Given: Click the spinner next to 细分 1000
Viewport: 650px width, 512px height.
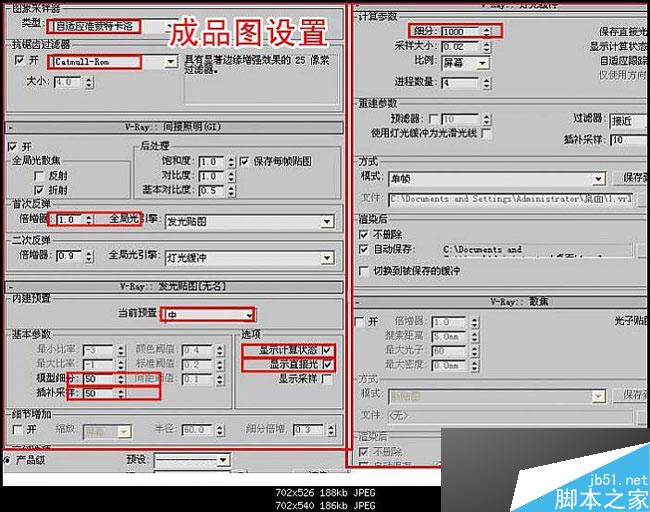Looking at the screenshot, I should point(487,32).
